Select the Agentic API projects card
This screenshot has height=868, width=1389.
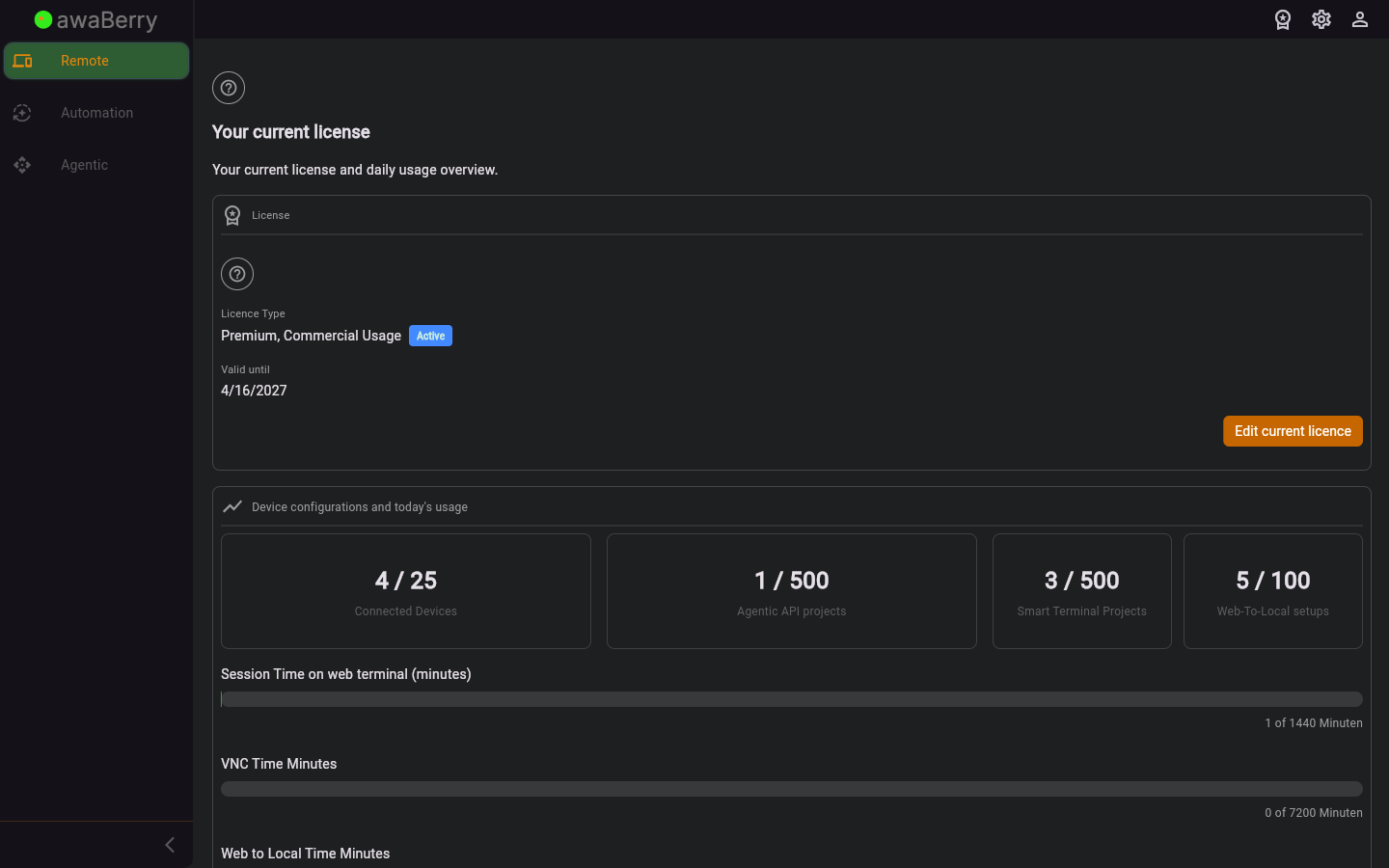[x=792, y=591]
